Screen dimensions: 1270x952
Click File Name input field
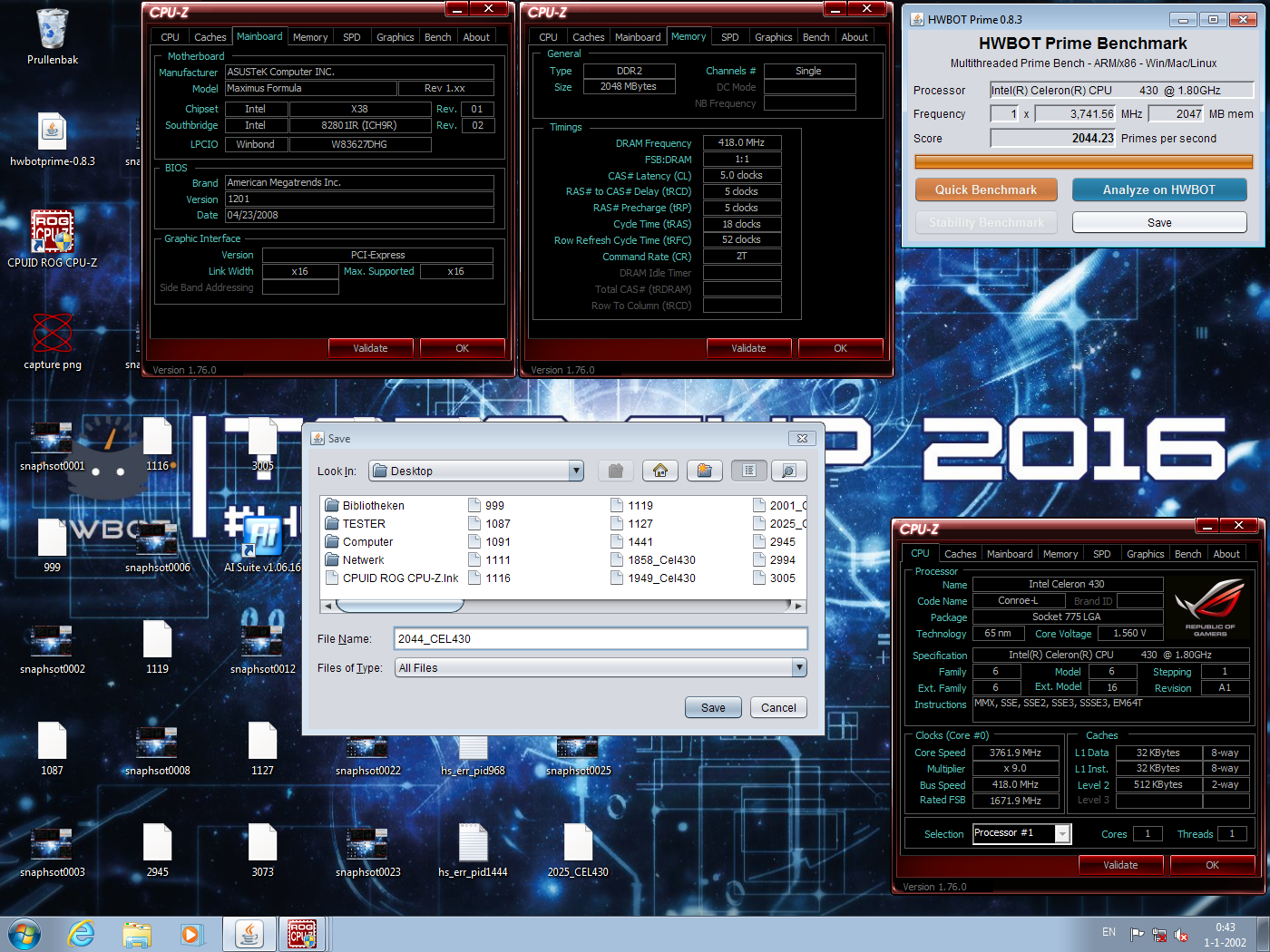pyautogui.click(x=601, y=638)
